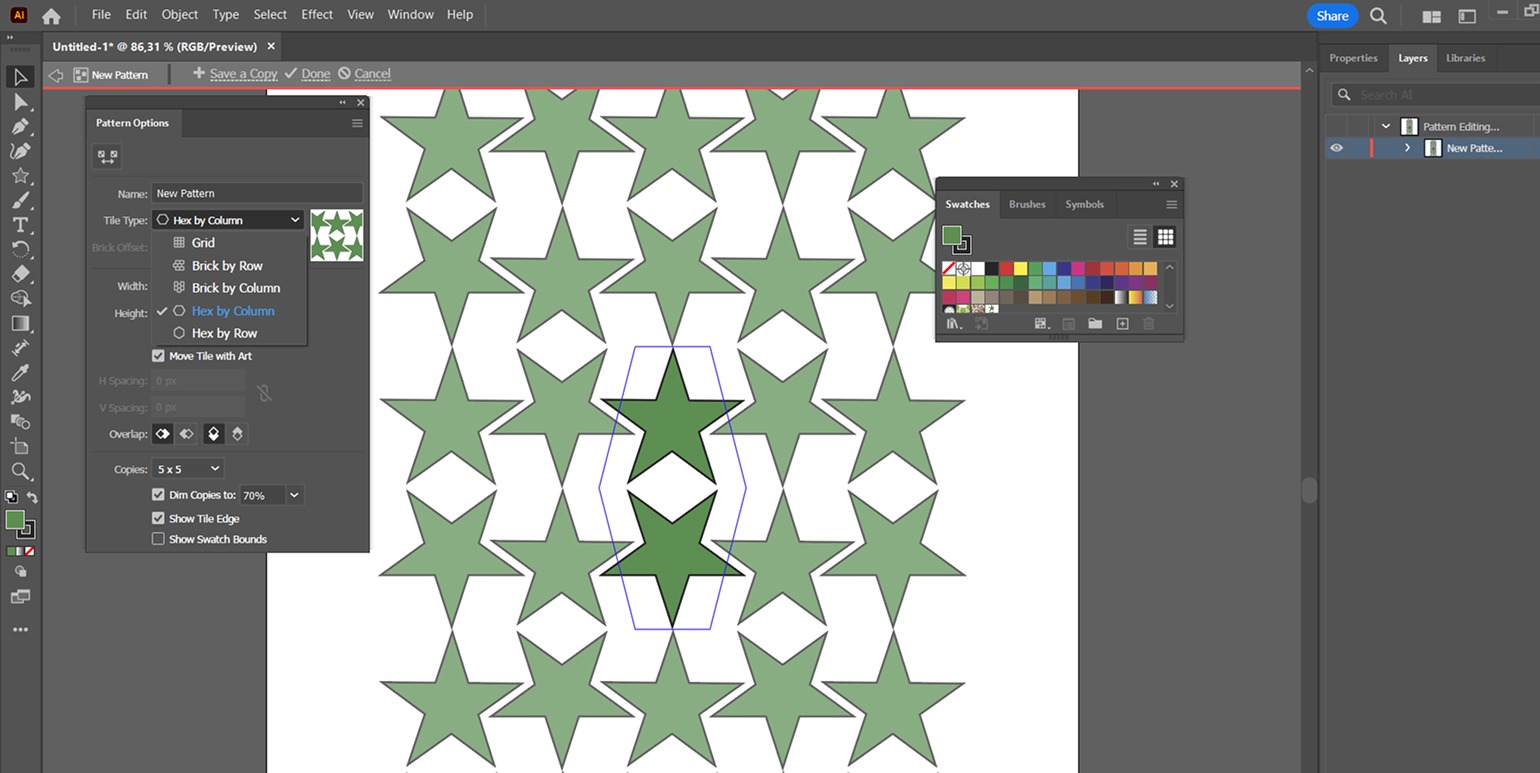Click the Fill color box in toolbar

click(x=15, y=519)
